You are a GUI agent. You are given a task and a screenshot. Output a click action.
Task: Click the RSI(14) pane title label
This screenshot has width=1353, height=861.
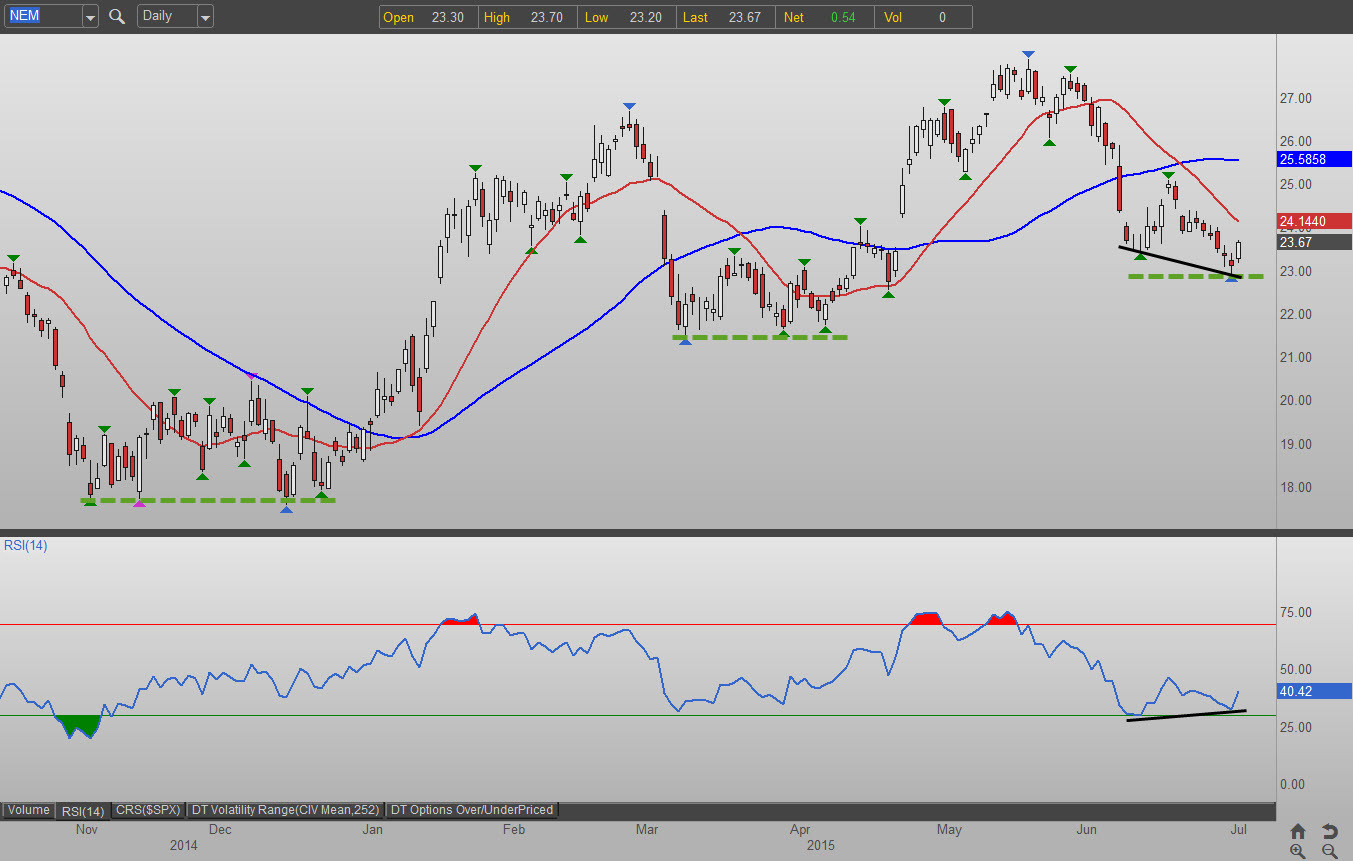(x=25, y=545)
